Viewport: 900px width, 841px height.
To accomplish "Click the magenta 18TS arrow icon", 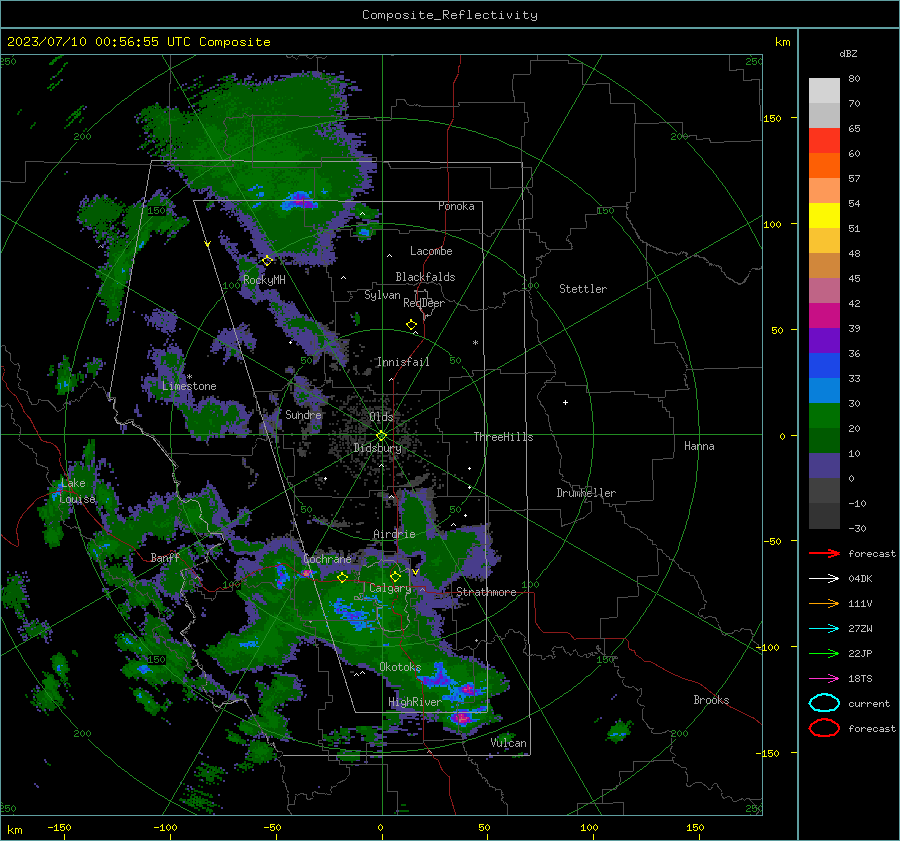I will (x=824, y=679).
